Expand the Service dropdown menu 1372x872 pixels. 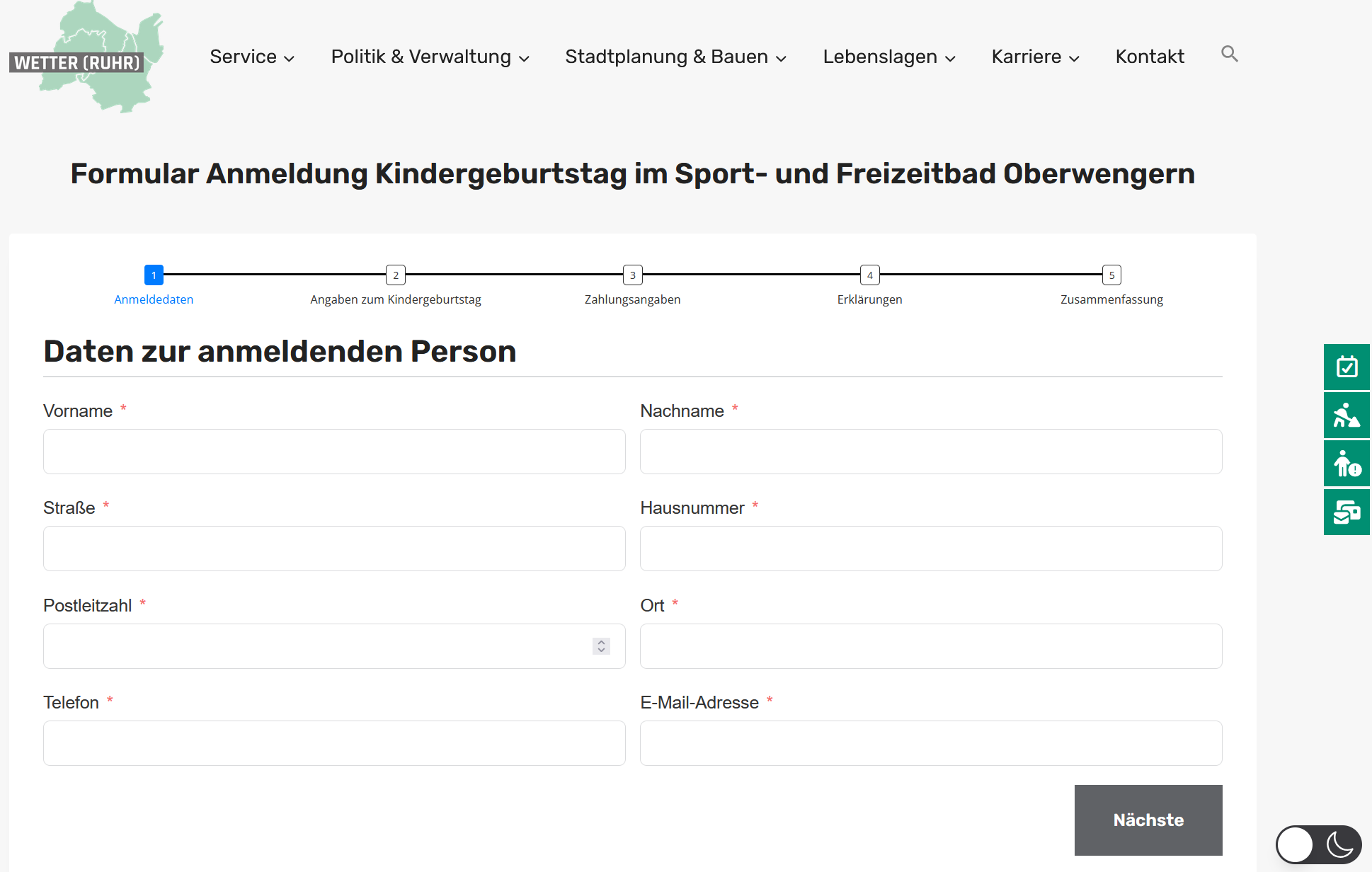(251, 57)
